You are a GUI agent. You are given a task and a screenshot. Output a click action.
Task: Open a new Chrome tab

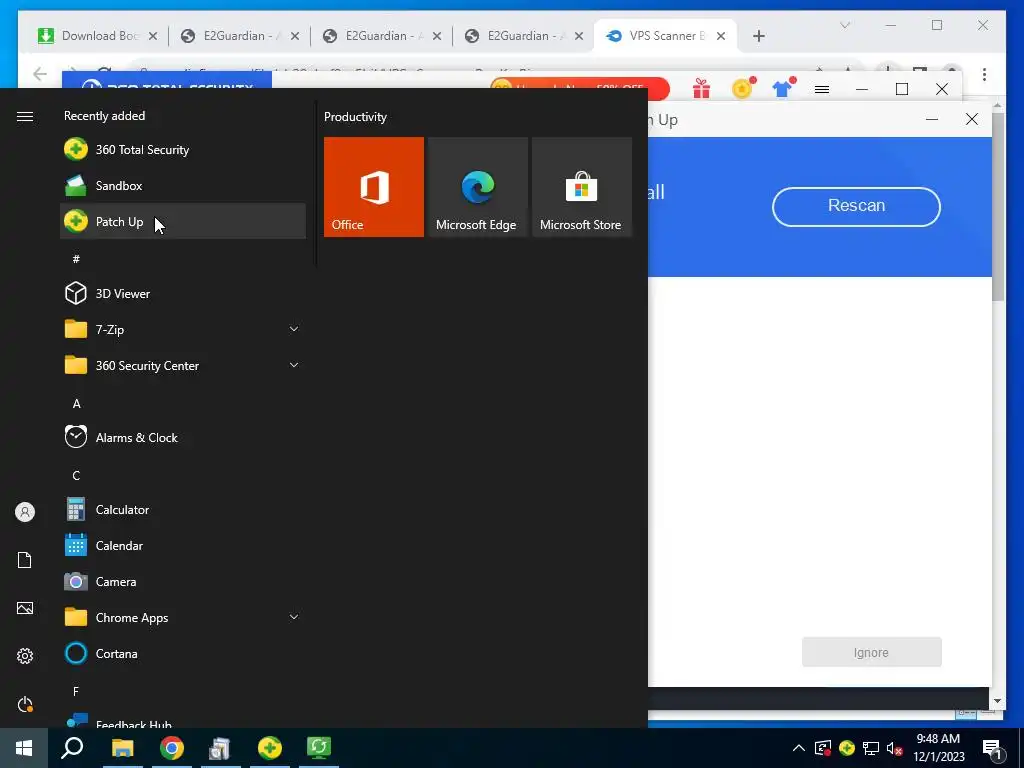pyautogui.click(x=758, y=36)
